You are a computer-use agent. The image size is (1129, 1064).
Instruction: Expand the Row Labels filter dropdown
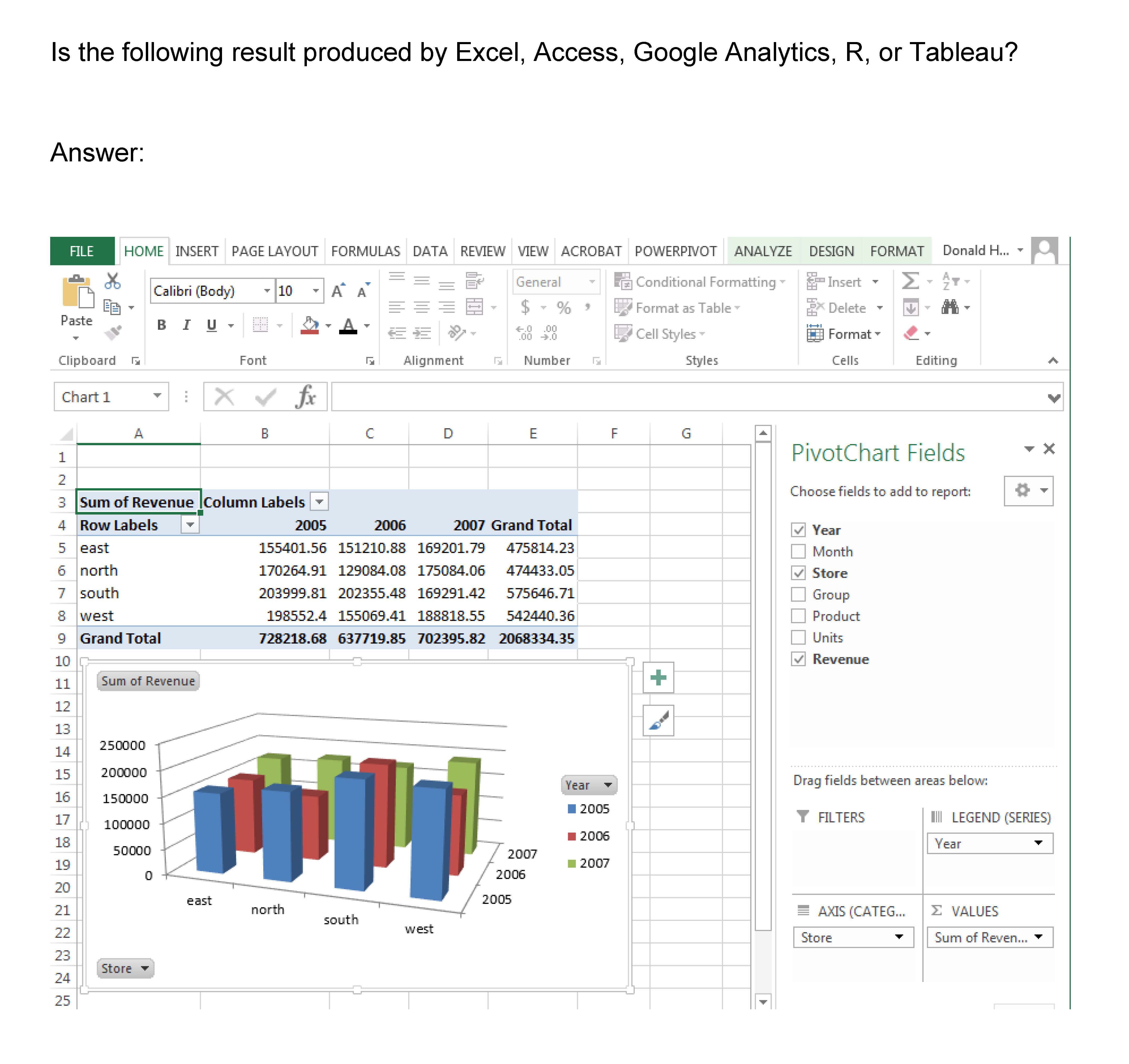click(190, 525)
